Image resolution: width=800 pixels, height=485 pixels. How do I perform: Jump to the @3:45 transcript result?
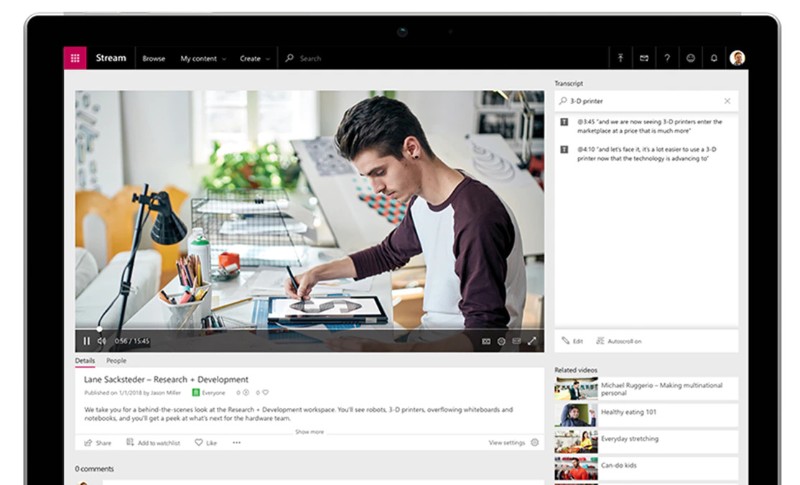pyautogui.click(x=649, y=126)
